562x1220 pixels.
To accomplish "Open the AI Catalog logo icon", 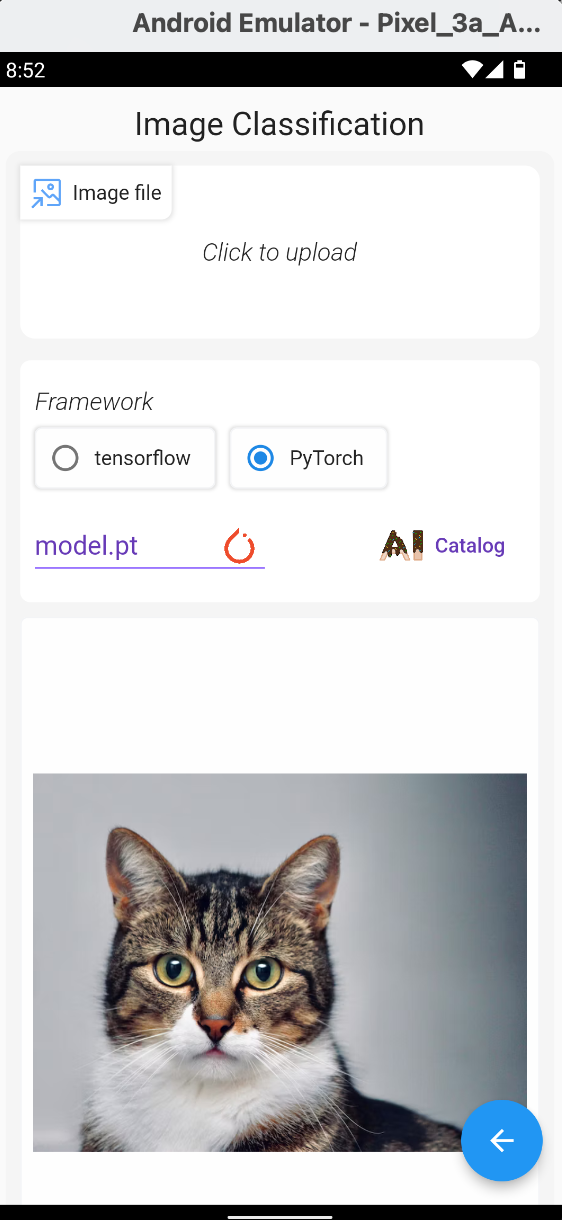I will pos(402,545).
